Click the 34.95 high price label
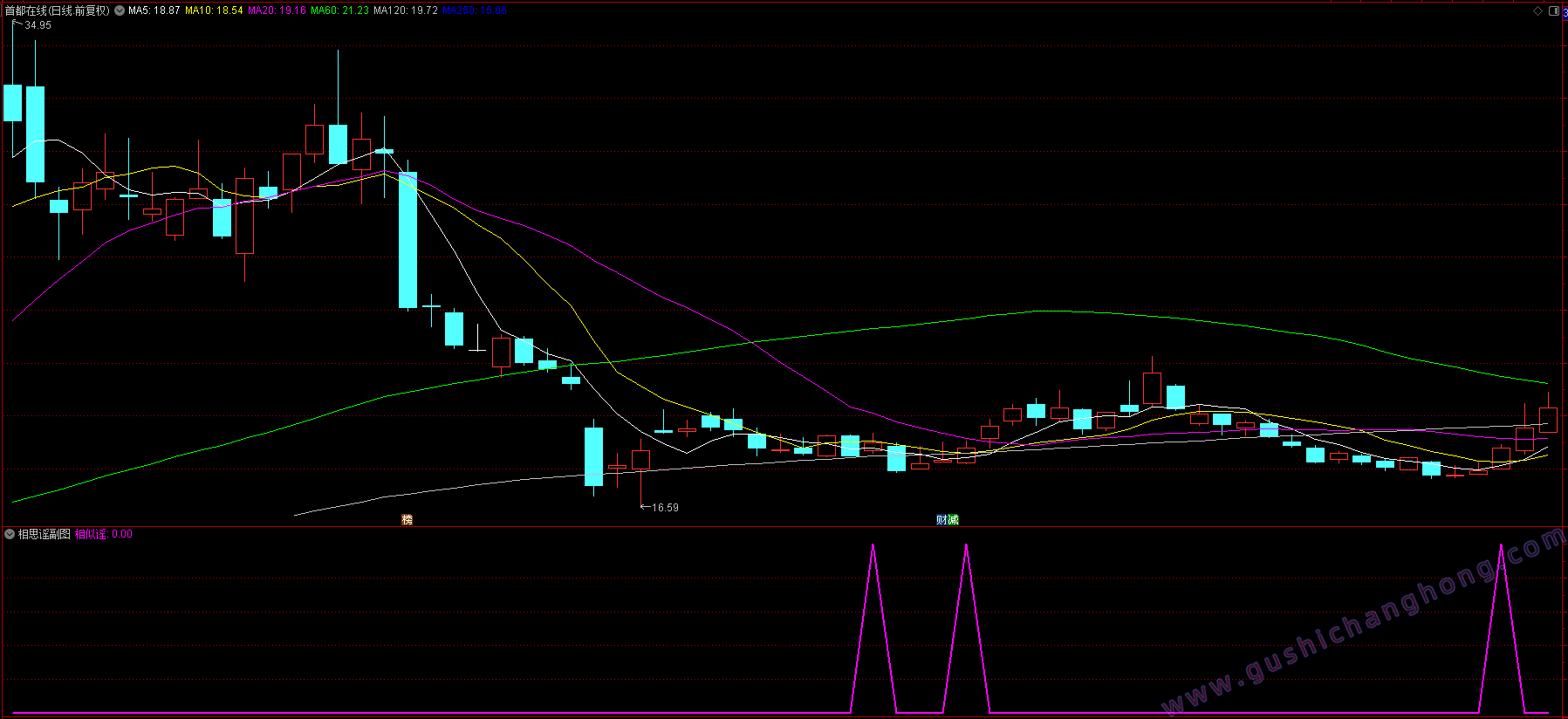This screenshot has width=1568, height=719. click(x=38, y=25)
